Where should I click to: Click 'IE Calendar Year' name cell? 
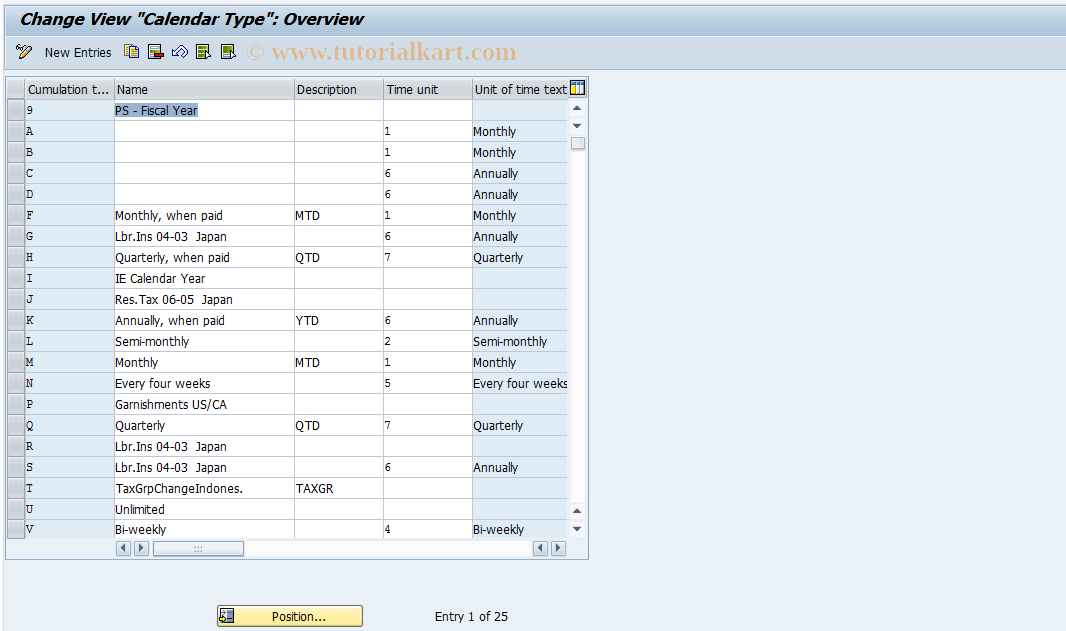204,279
